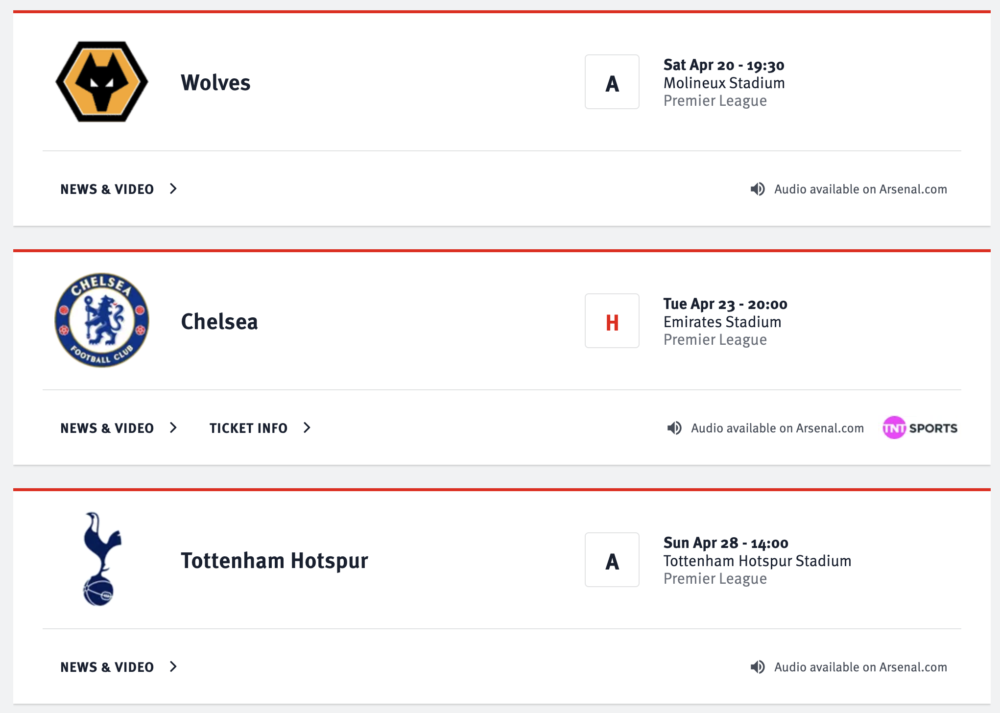
Task: Click the Chelsea club crest
Action: (x=102, y=320)
